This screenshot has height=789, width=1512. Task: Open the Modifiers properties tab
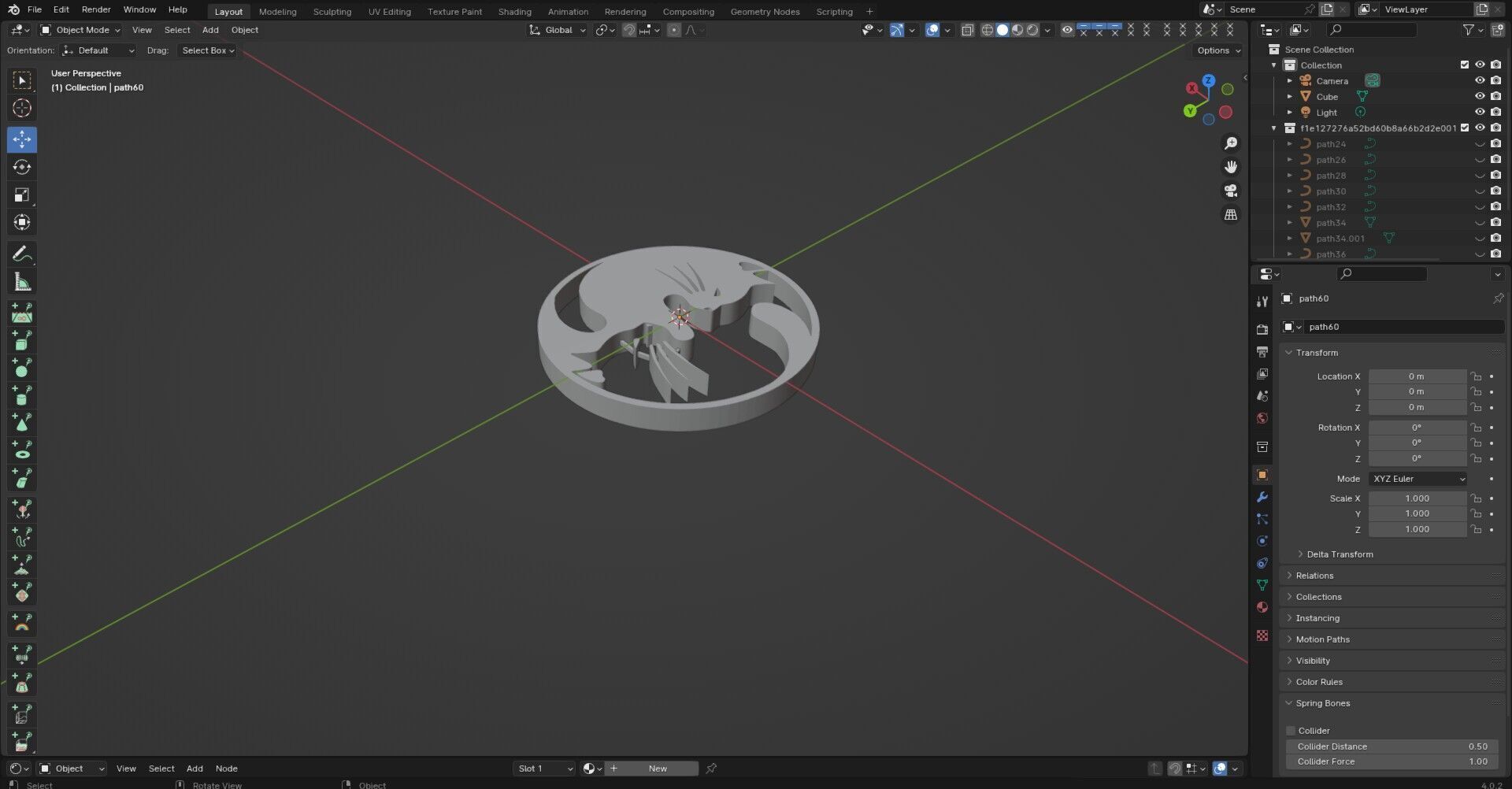pyautogui.click(x=1262, y=497)
